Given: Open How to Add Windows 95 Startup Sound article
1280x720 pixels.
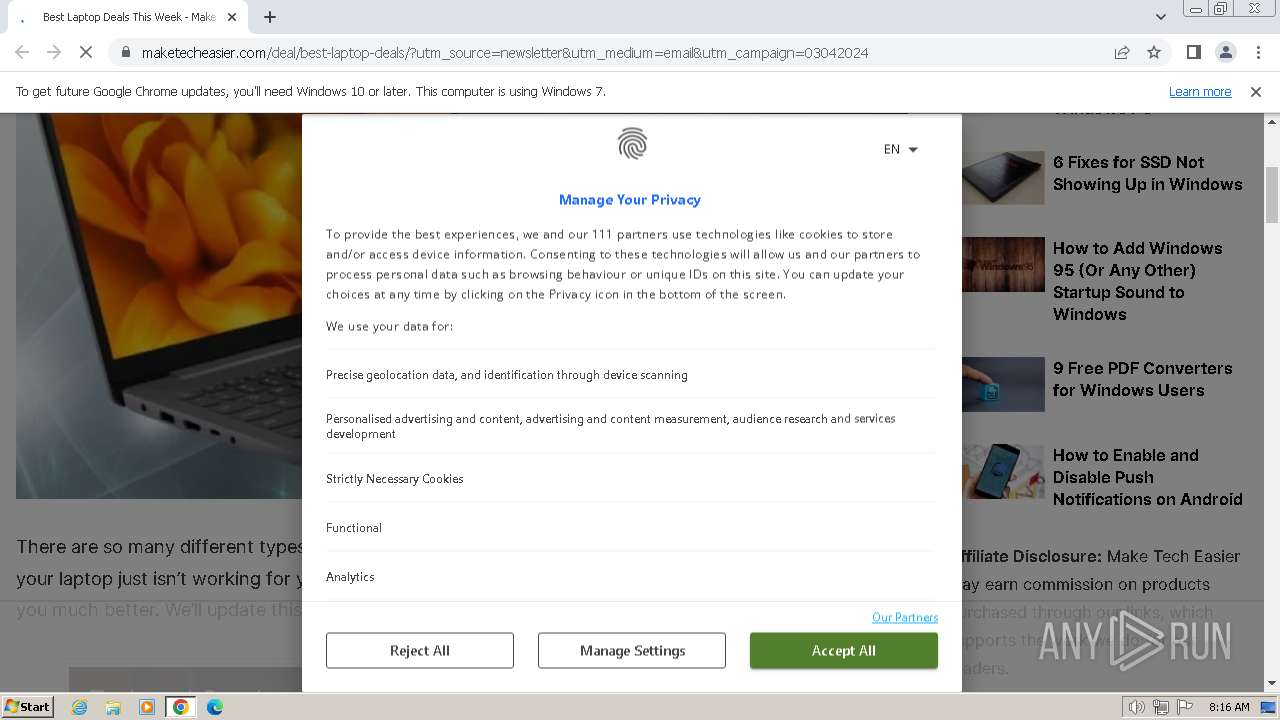Looking at the screenshot, I should click(x=1137, y=281).
